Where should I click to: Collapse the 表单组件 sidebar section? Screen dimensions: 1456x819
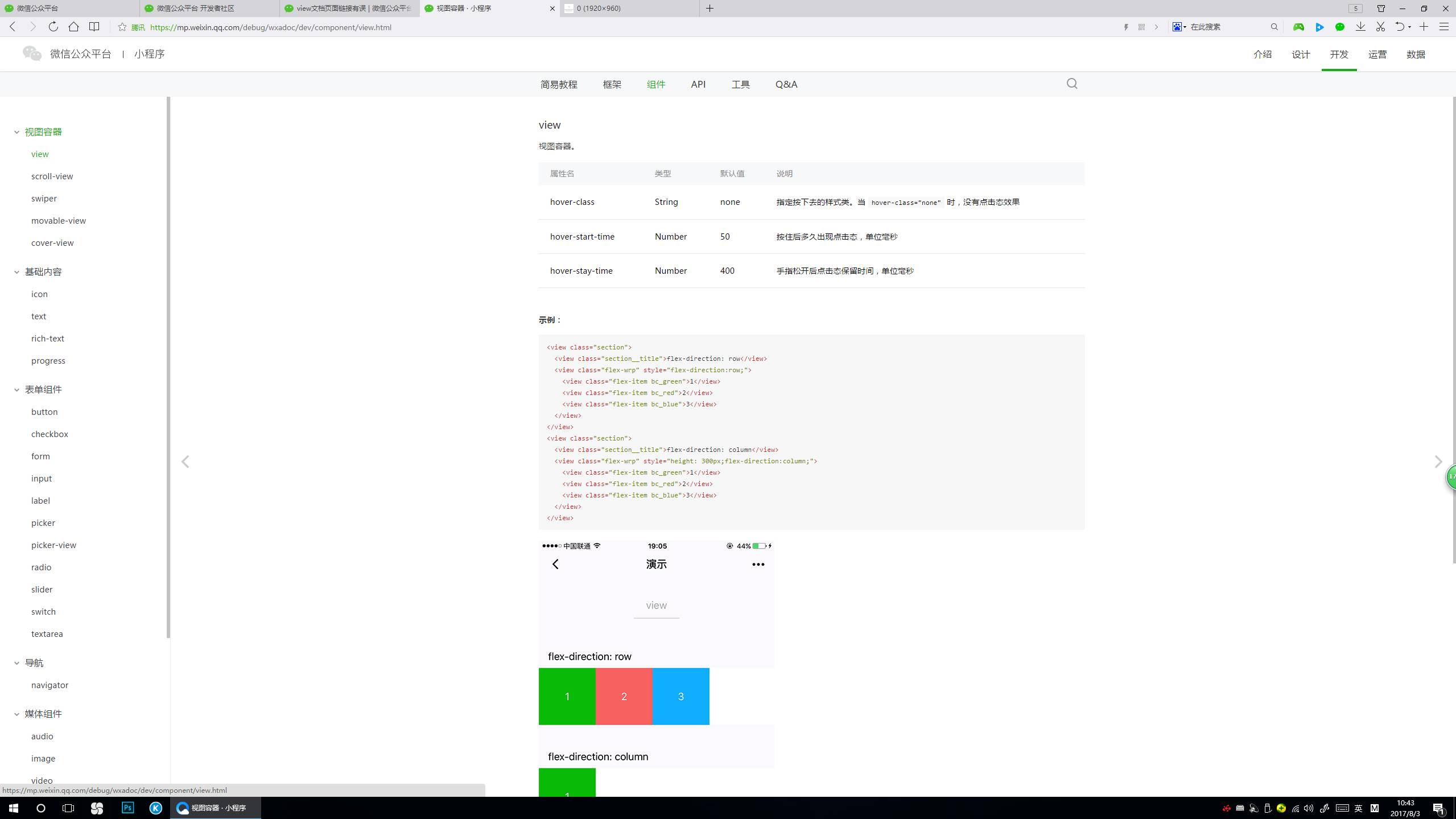pos(17,390)
